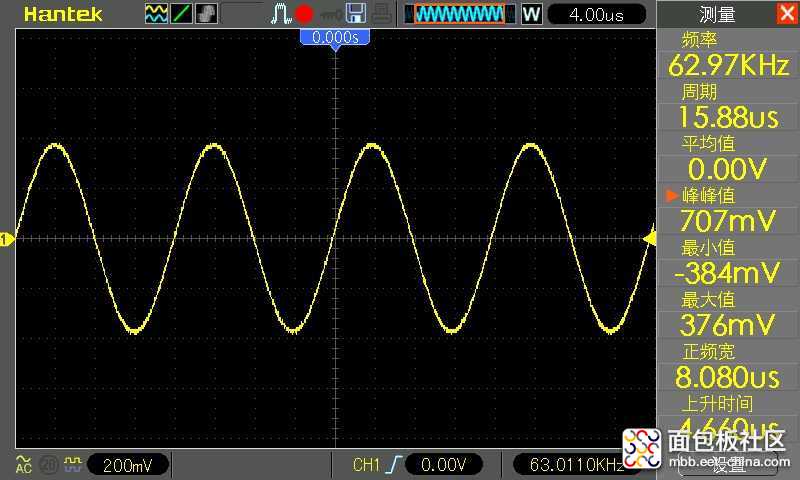Click the 4.00us timebase readout
The image size is (800, 480).
click(596, 14)
